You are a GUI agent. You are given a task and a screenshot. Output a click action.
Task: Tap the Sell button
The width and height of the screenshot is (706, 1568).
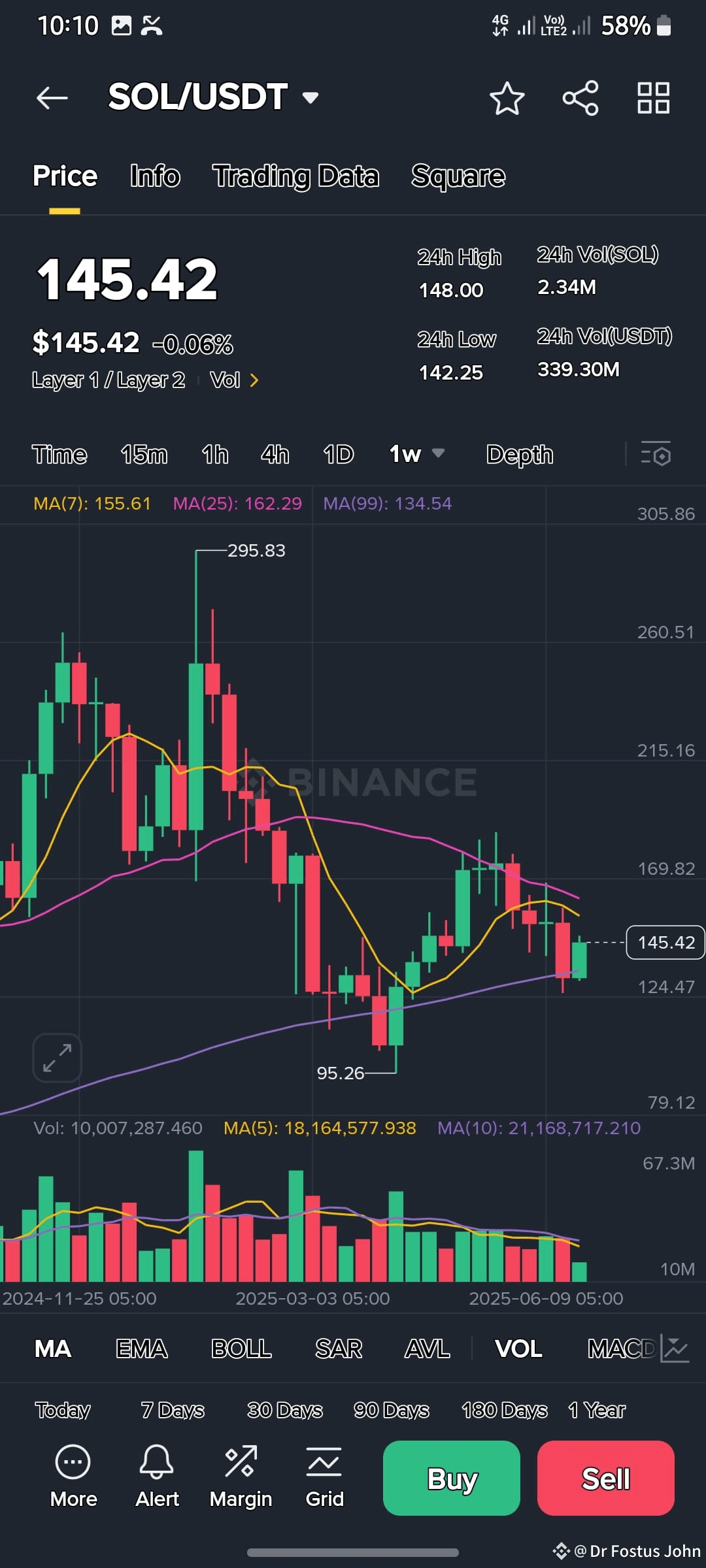click(x=606, y=1478)
